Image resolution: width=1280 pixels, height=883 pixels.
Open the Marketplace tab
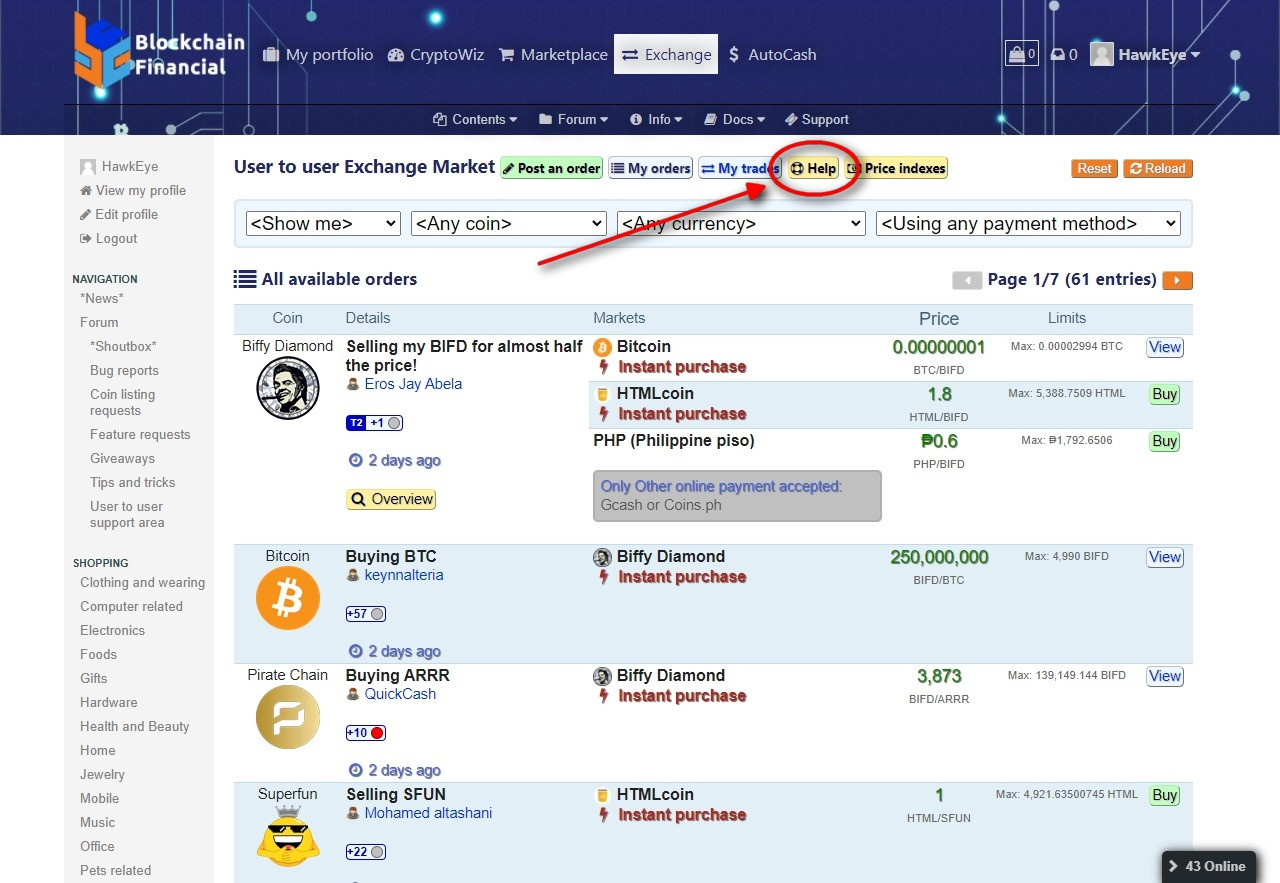point(553,55)
